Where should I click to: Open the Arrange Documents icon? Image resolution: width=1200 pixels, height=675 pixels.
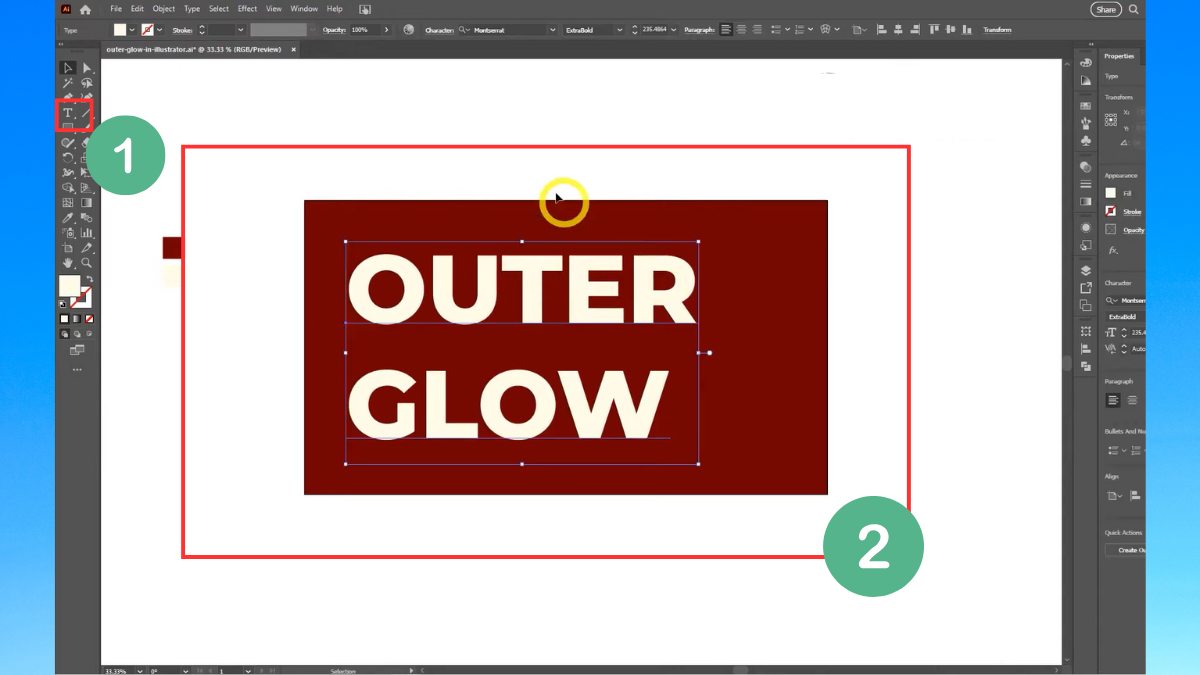coord(364,9)
